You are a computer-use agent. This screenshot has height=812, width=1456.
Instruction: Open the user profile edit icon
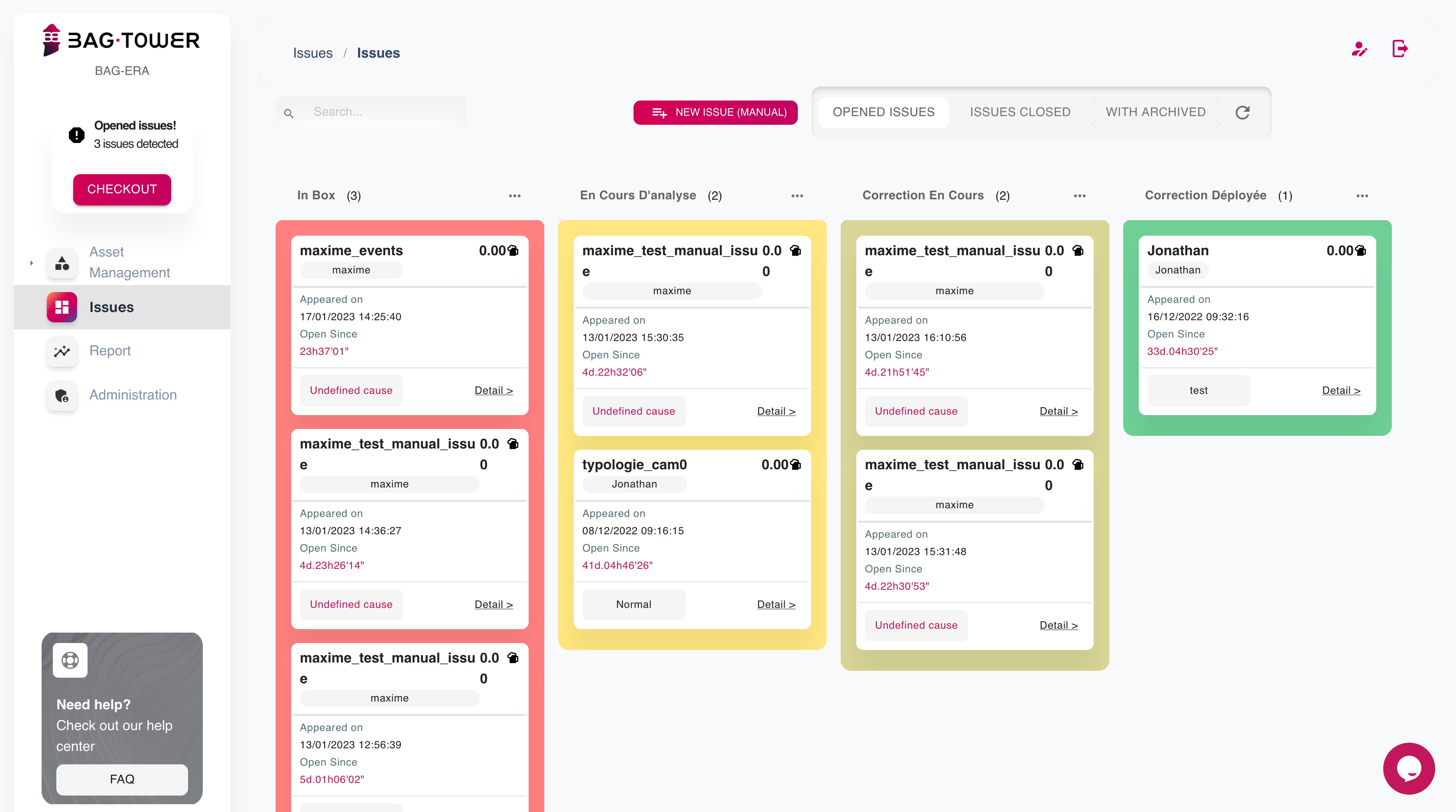tap(1359, 49)
